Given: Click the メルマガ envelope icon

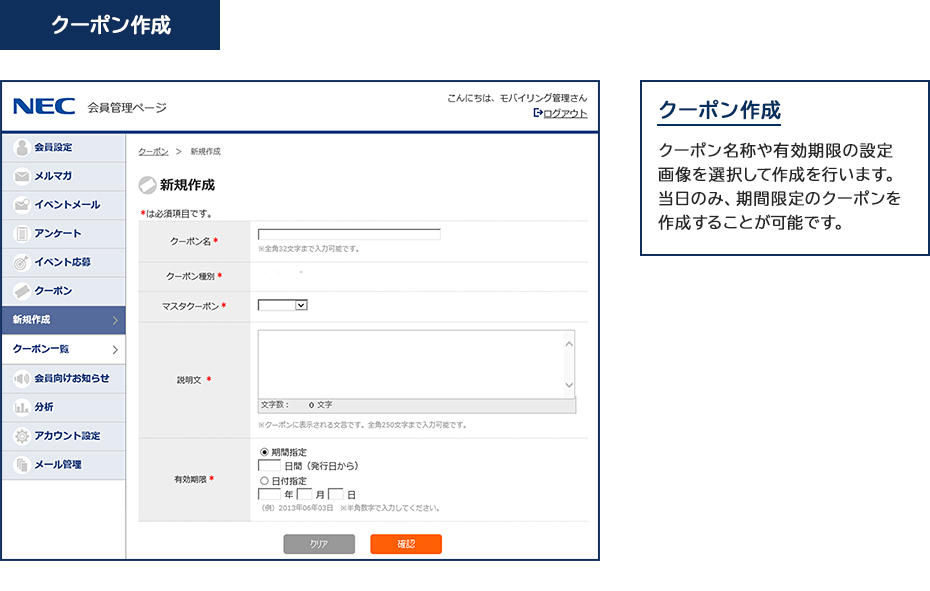Looking at the screenshot, I should pyautogui.click(x=22, y=176).
